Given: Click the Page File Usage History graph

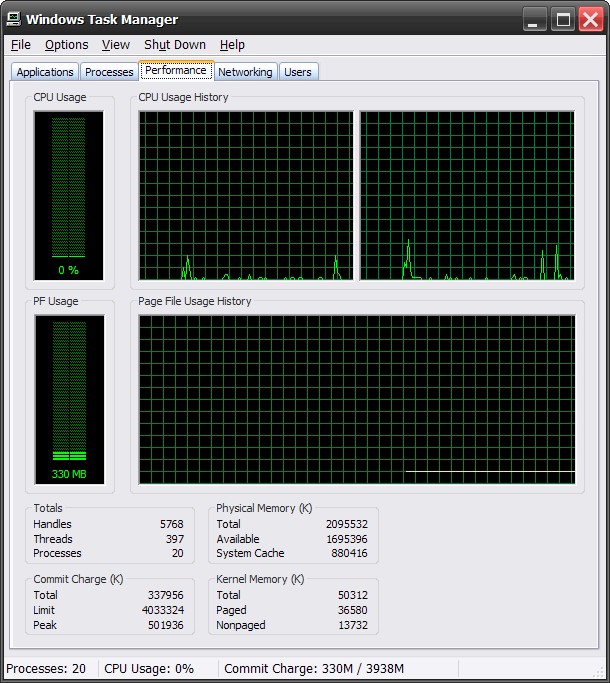Looking at the screenshot, I should click(x=357, y=399).
